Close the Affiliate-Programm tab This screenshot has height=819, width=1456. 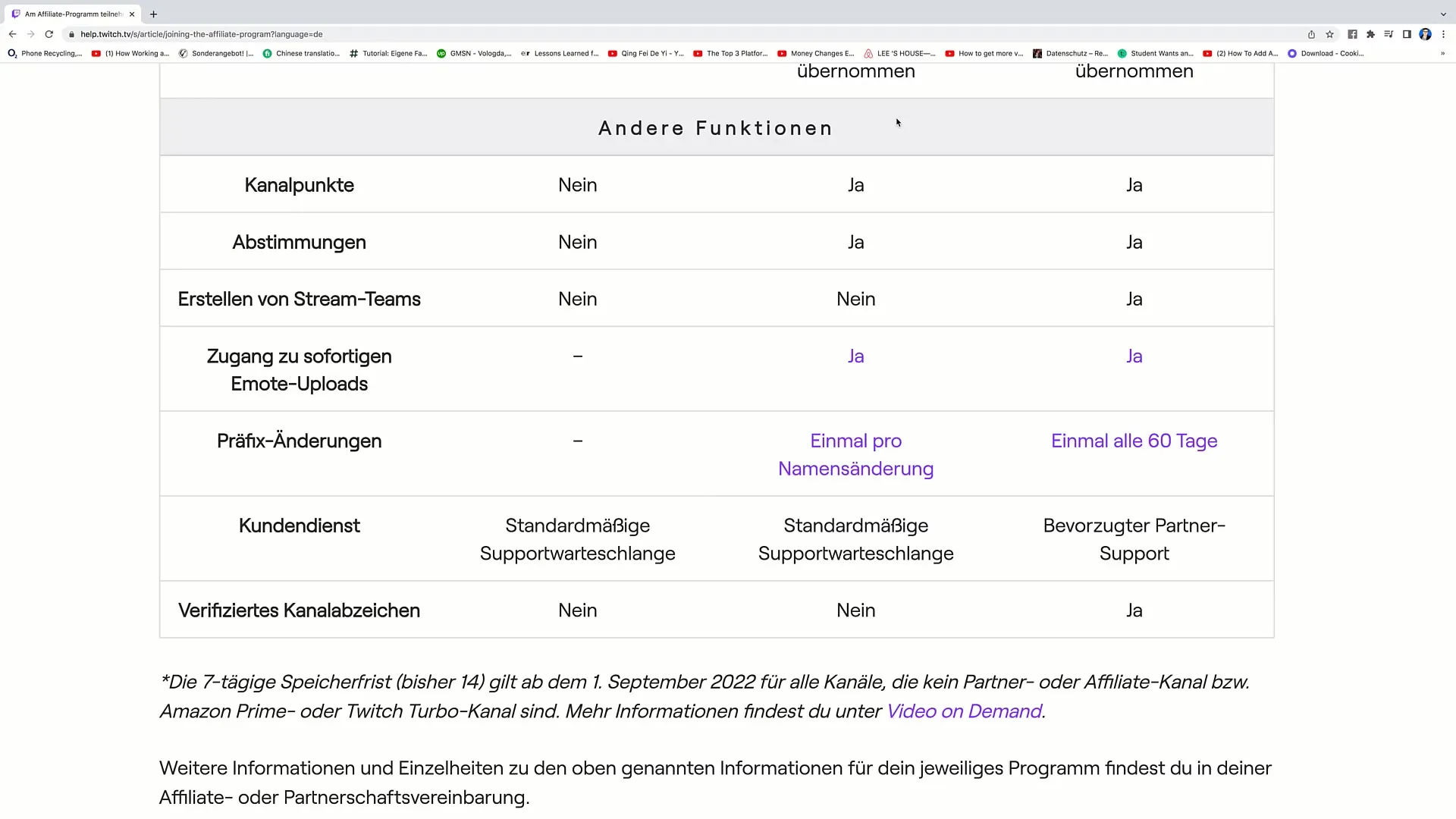point(132,14)
